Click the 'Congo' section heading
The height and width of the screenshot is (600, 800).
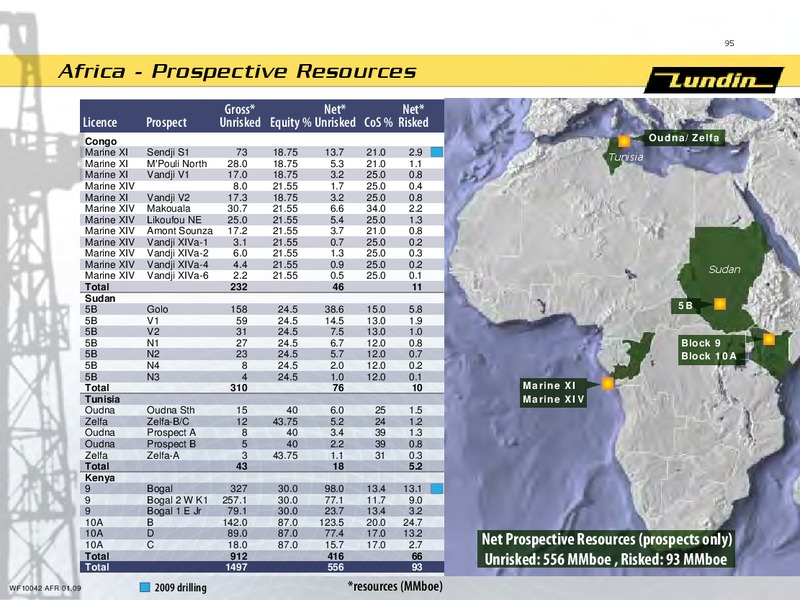point(101,141)
